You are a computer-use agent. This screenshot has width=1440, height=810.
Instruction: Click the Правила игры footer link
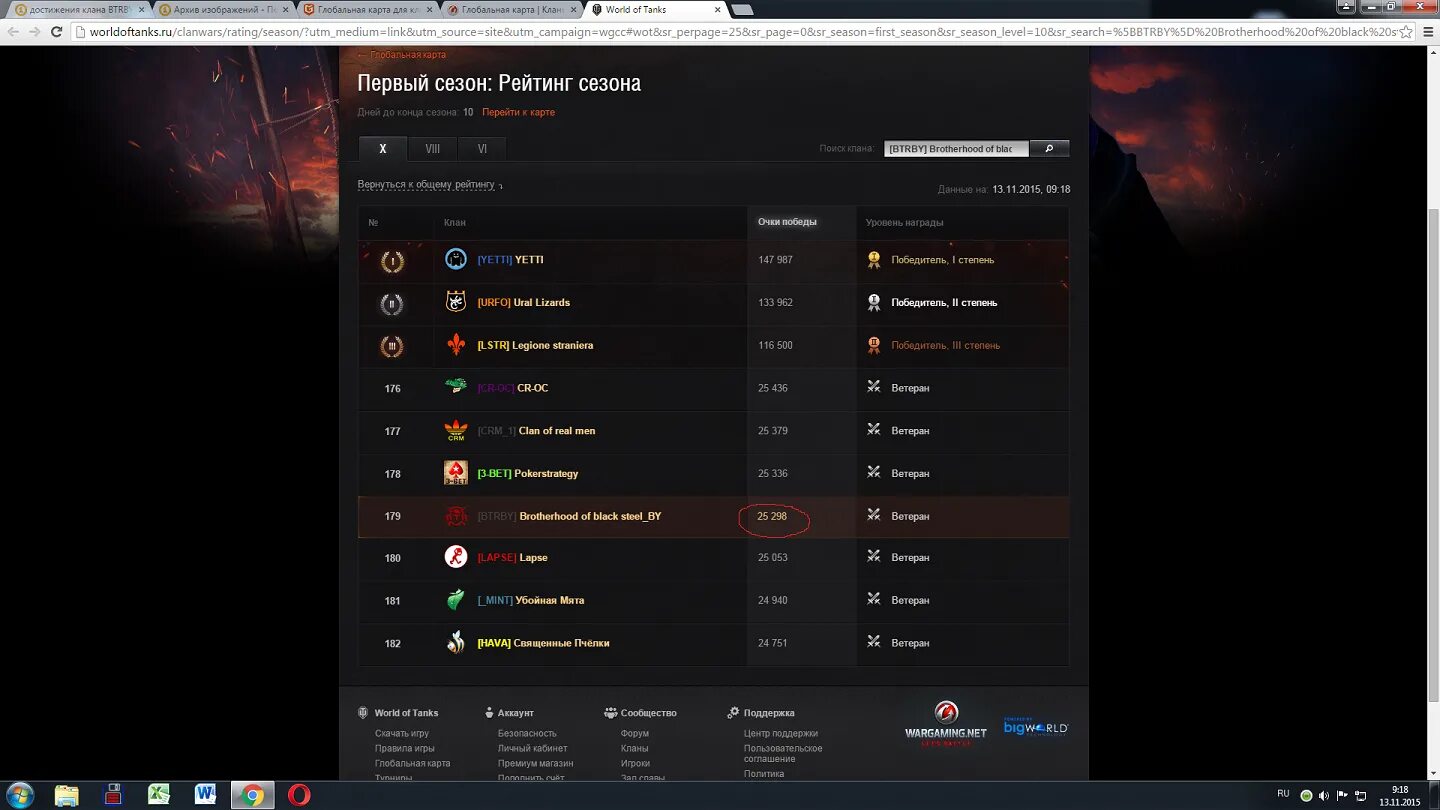(404, 748)
